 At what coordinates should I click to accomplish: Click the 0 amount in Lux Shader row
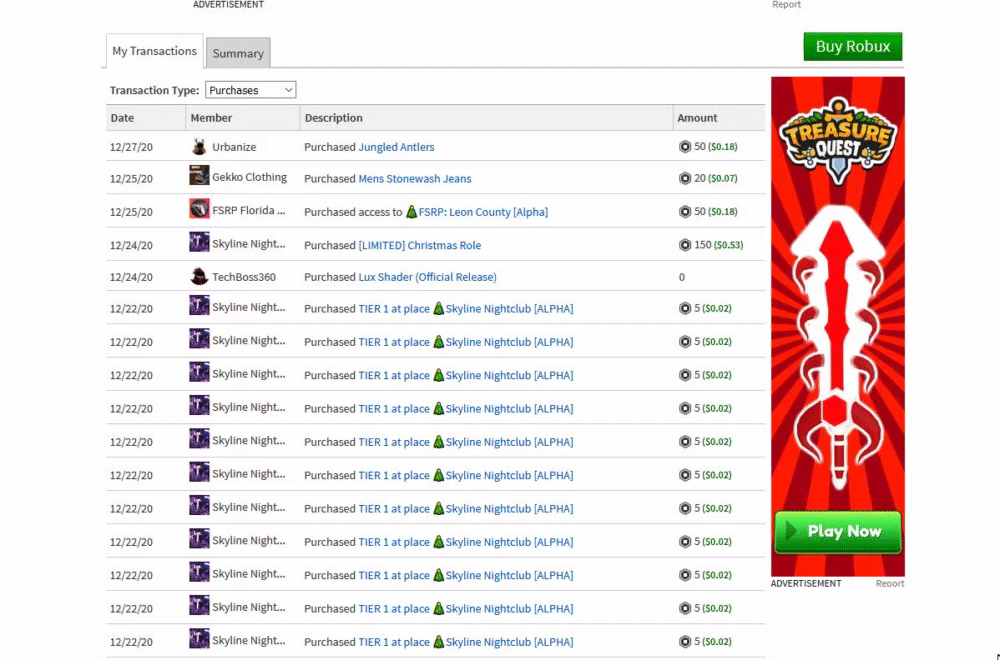[682, 277]
